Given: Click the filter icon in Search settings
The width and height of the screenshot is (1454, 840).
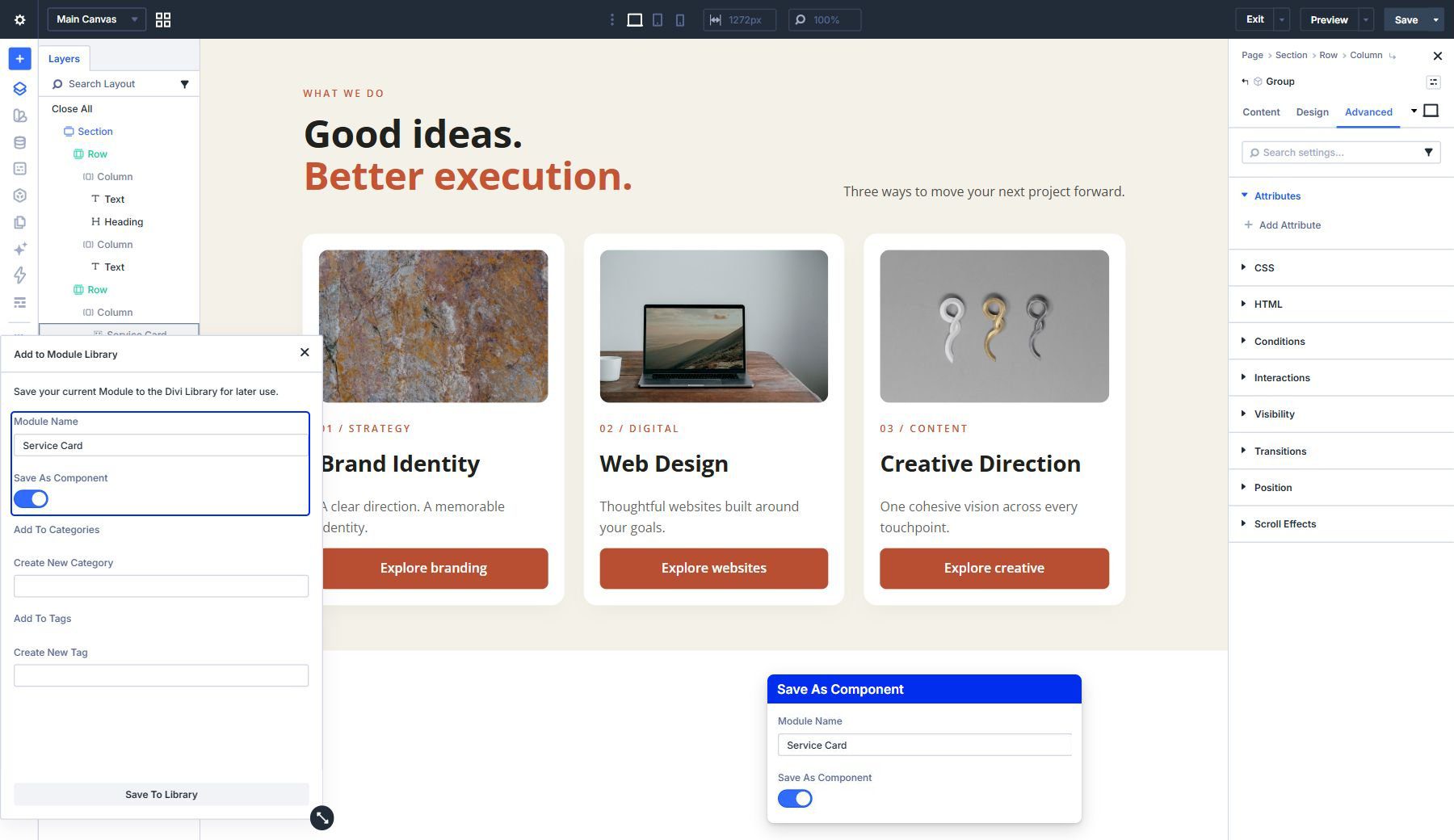Looking at the screenshot, I should (1428, 152).
